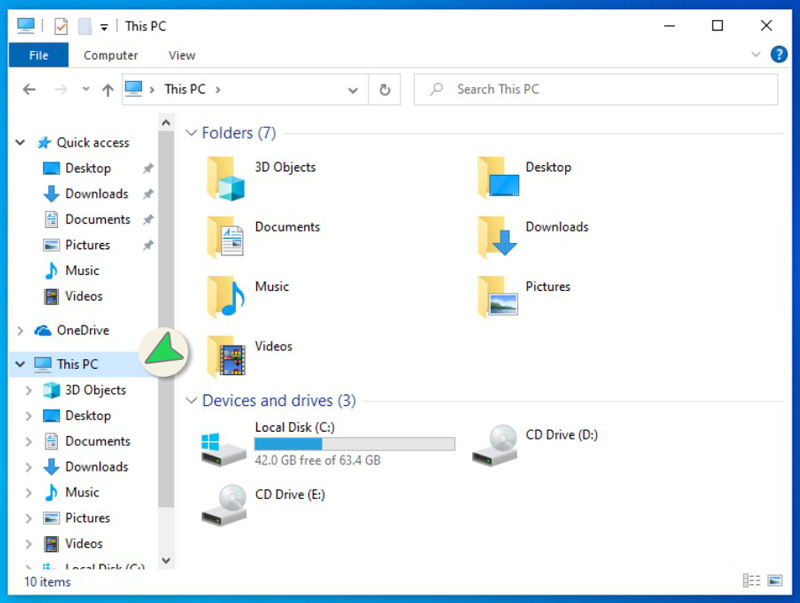Collapse the Devices and drives group
Viewport: 800px width, 603px height.
pos(191,401)
